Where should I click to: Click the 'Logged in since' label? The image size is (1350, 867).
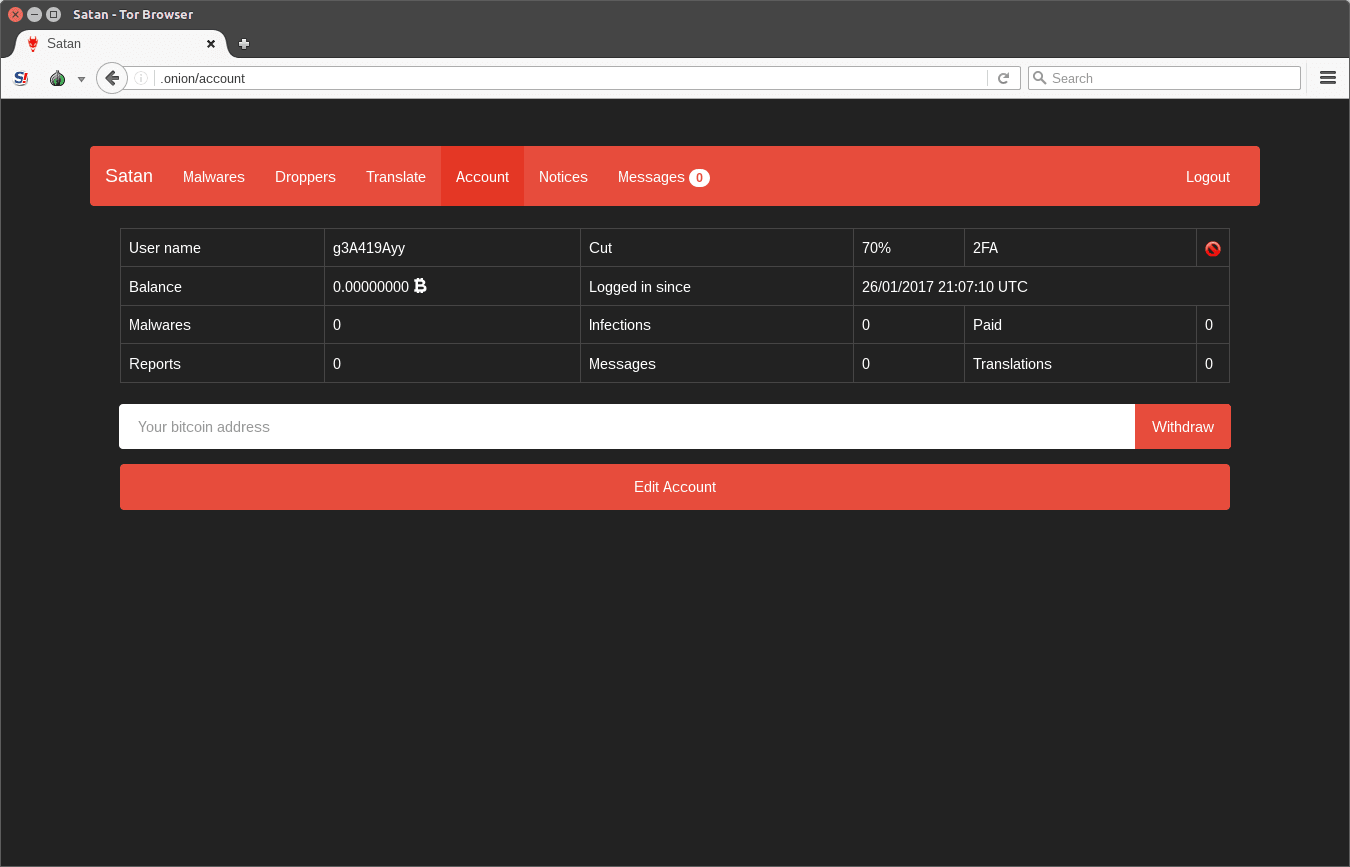pos(640,287)
